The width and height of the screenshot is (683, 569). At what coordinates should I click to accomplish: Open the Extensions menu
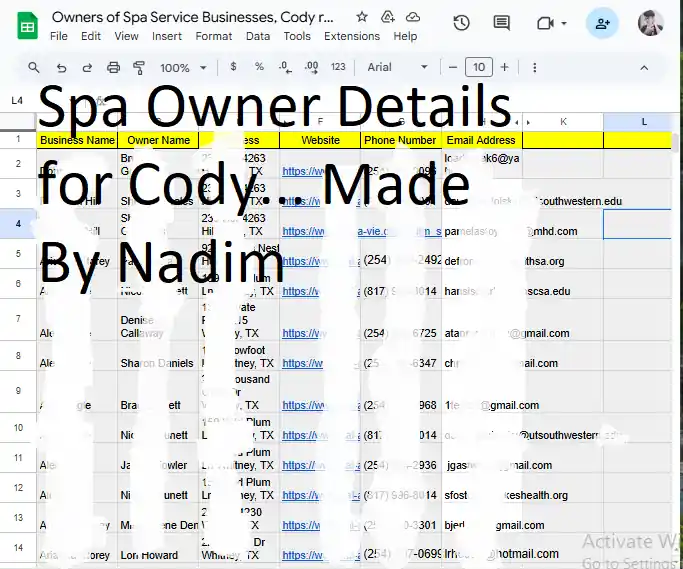[352, 36]
